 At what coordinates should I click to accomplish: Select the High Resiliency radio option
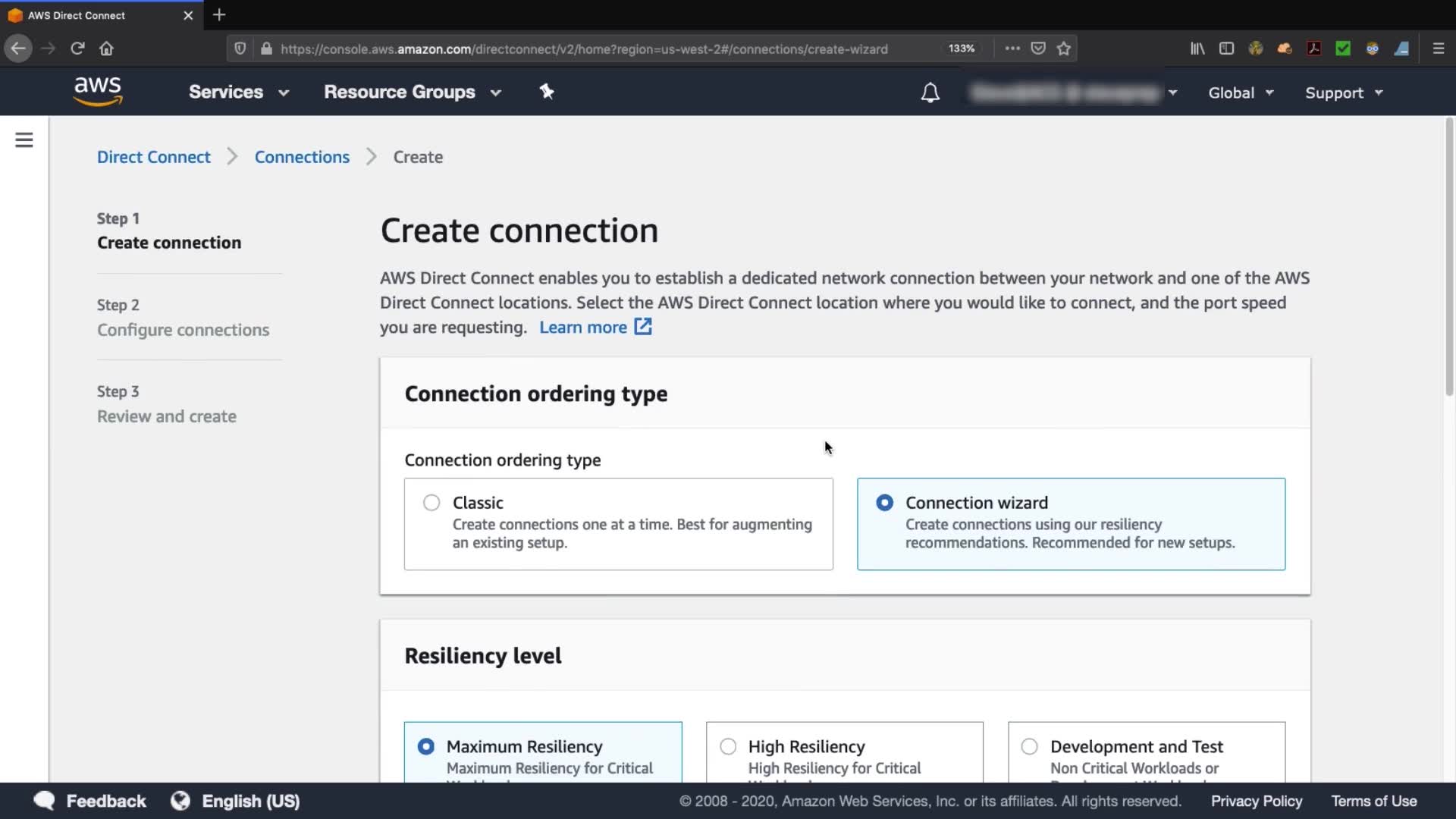[728, 746]
